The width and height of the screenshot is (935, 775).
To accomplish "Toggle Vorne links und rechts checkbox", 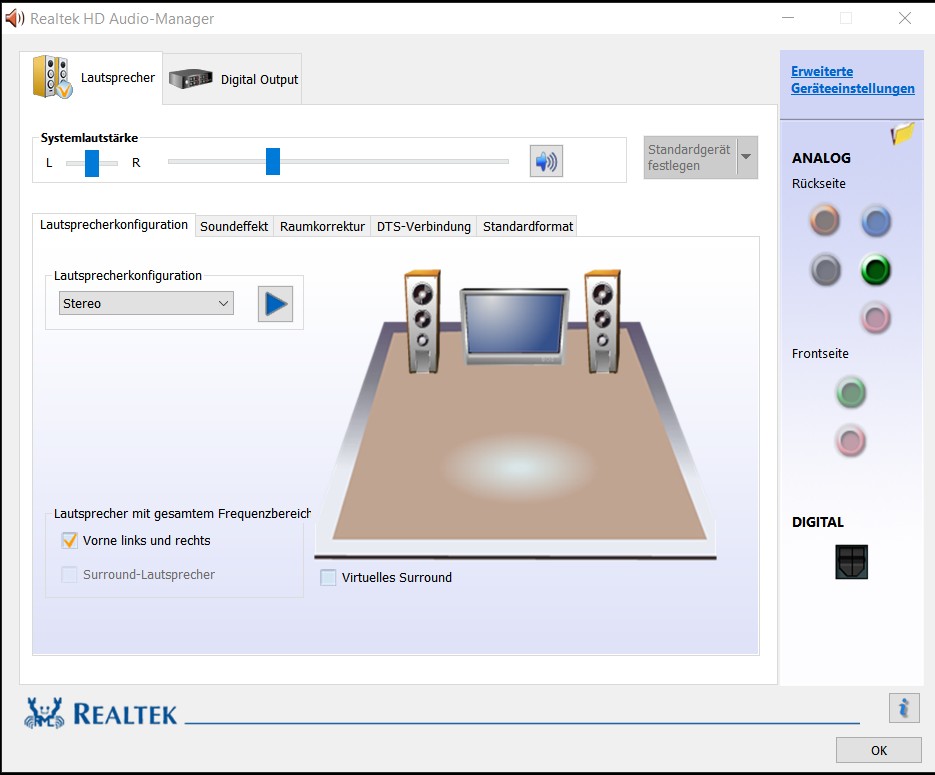I will (x=70, y=540).
